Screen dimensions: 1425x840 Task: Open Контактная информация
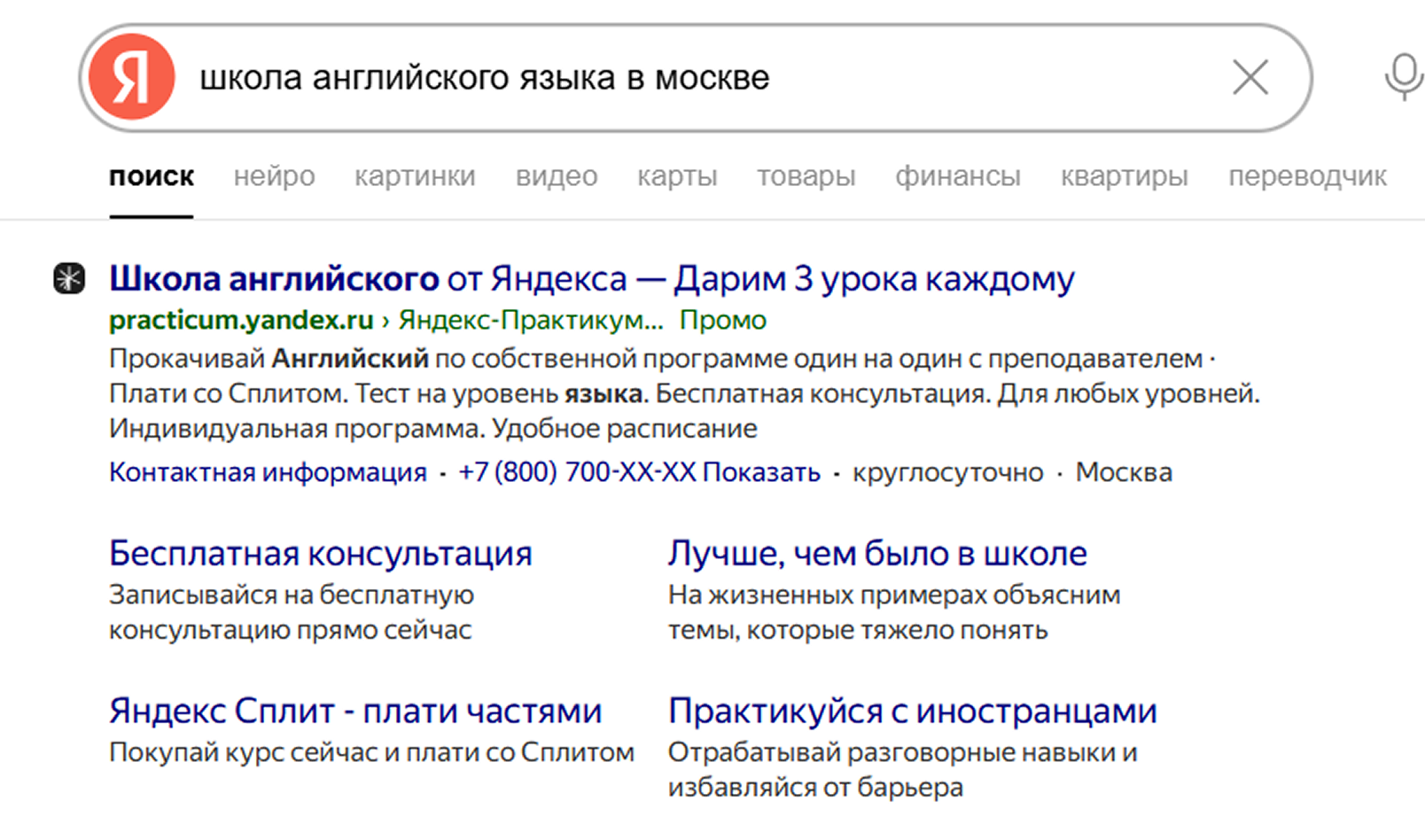(265, 471)
